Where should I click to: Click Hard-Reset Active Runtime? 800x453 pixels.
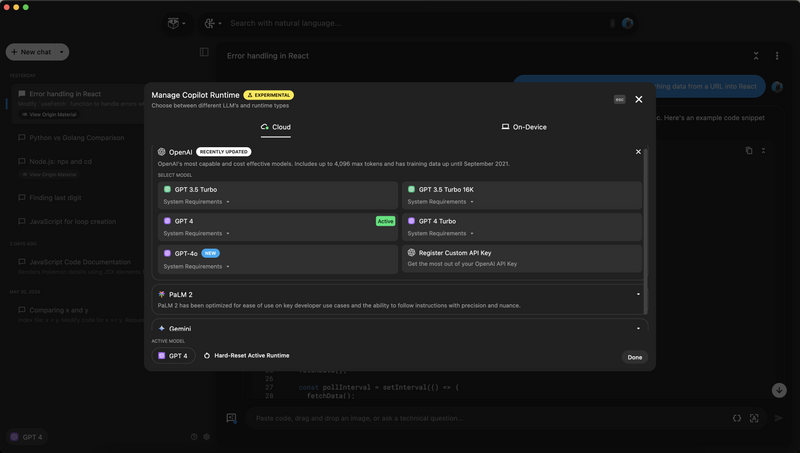pyautogui.click(x=246, y=356)
